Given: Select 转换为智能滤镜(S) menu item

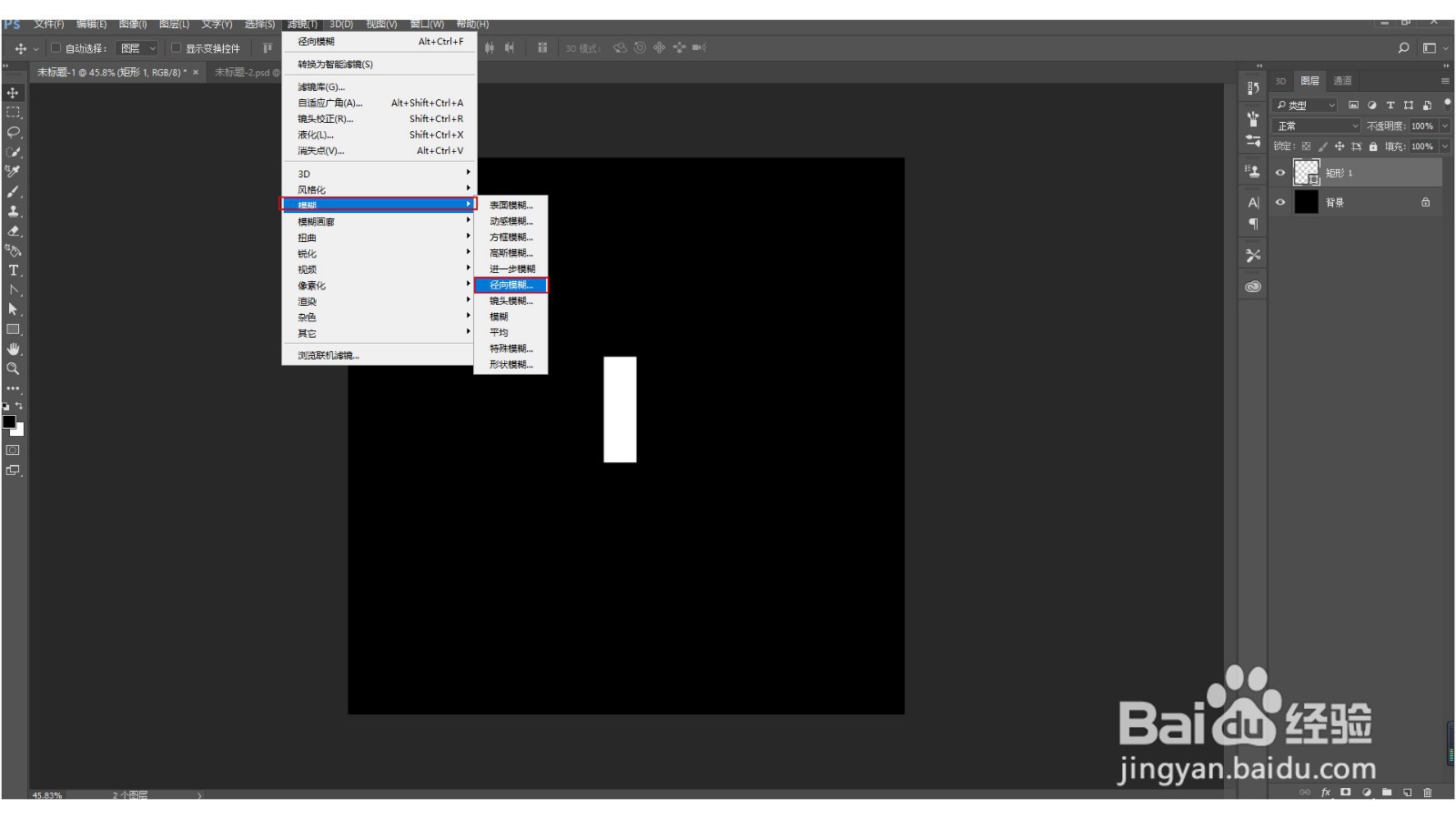Looking at the screenshot, I should 379,64.
